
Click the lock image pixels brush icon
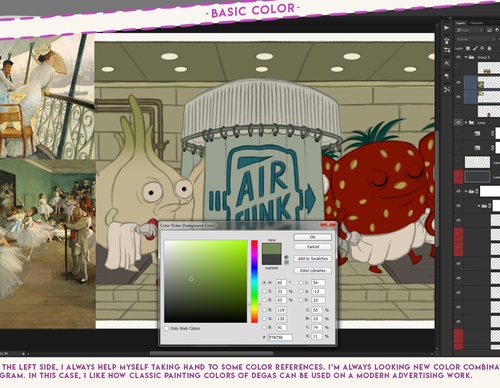[x=475, y=48]
